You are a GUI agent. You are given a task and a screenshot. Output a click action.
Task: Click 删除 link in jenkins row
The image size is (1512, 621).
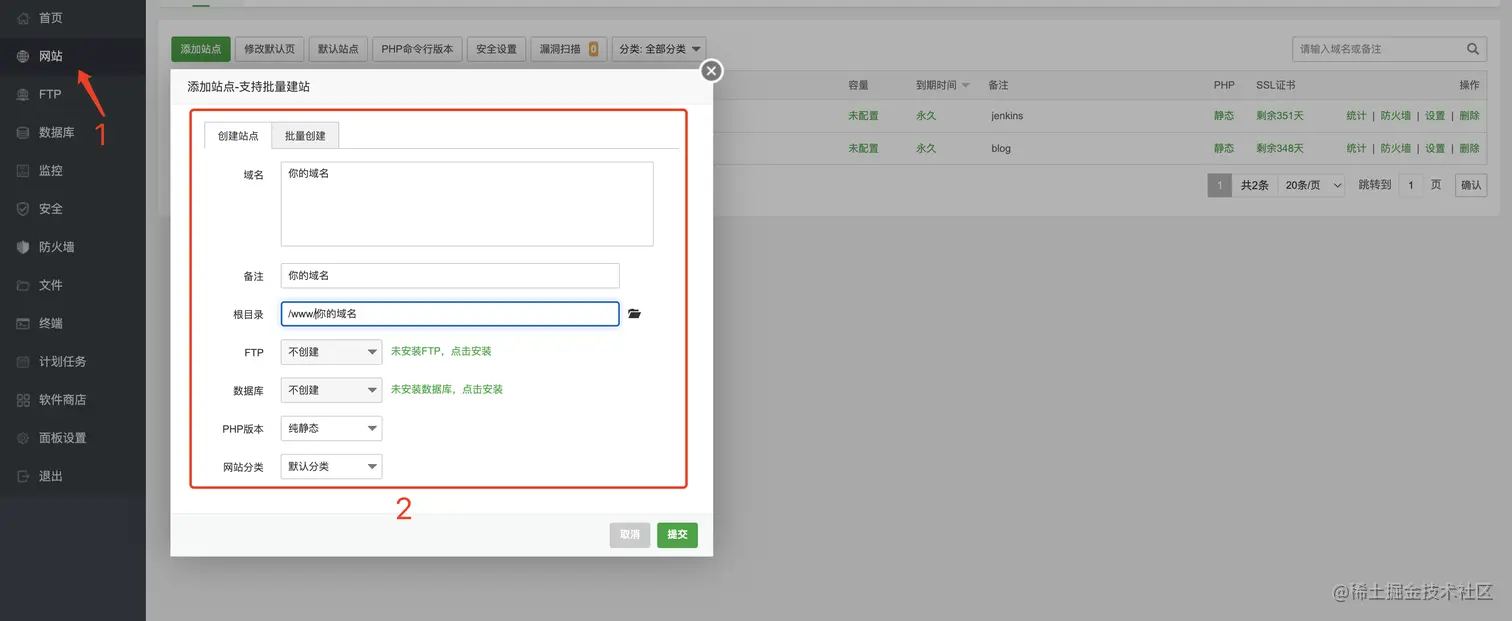[1469, 116]
